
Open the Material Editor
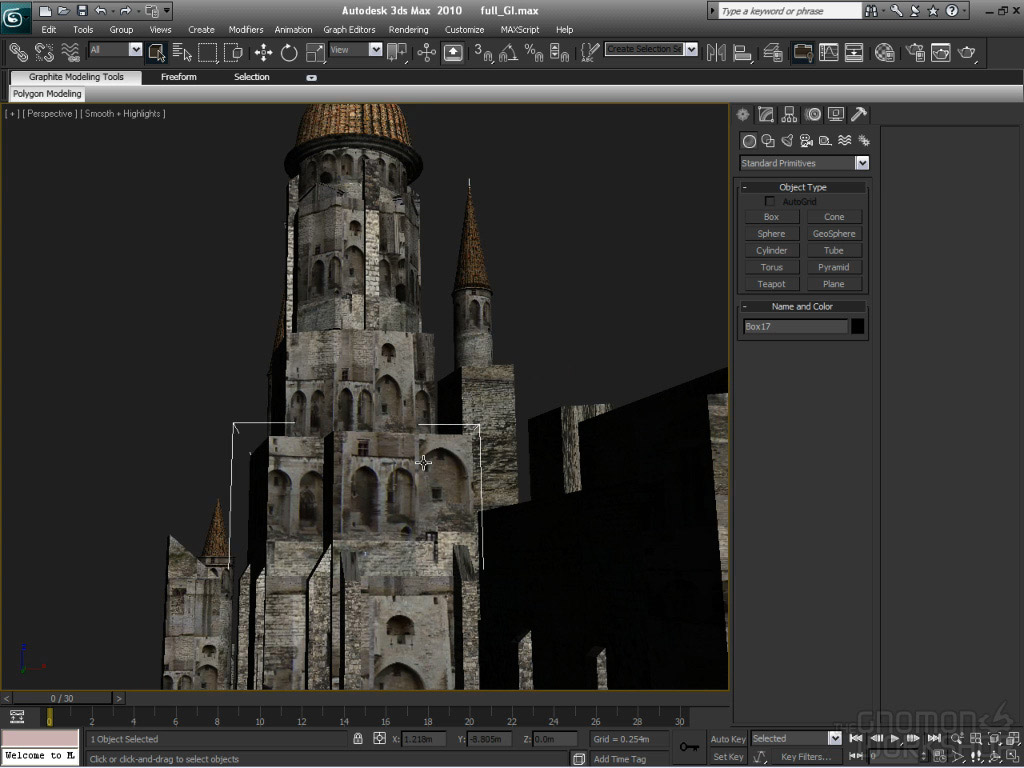884,52
